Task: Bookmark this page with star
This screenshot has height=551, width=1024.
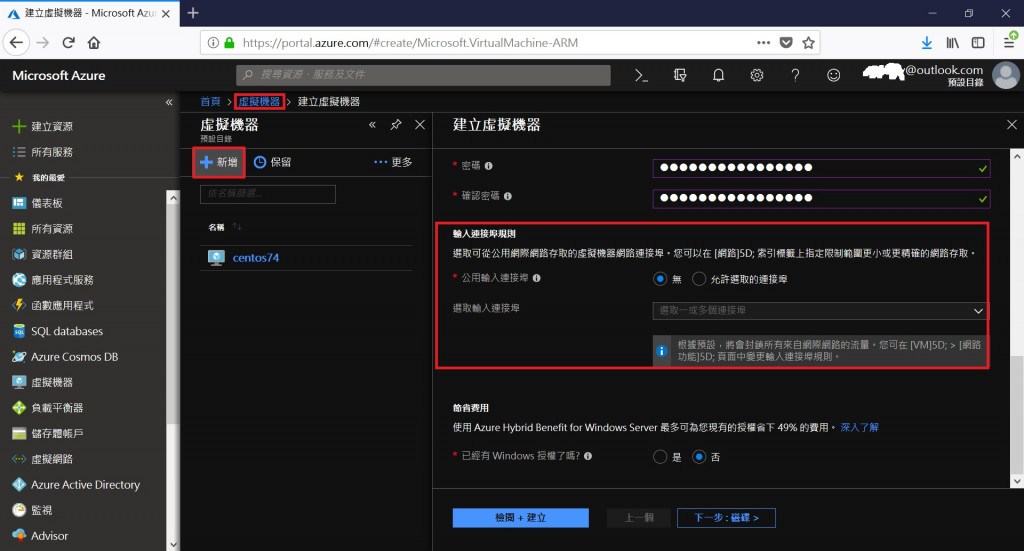Action: pyautogui.click(x=808, y=42)
